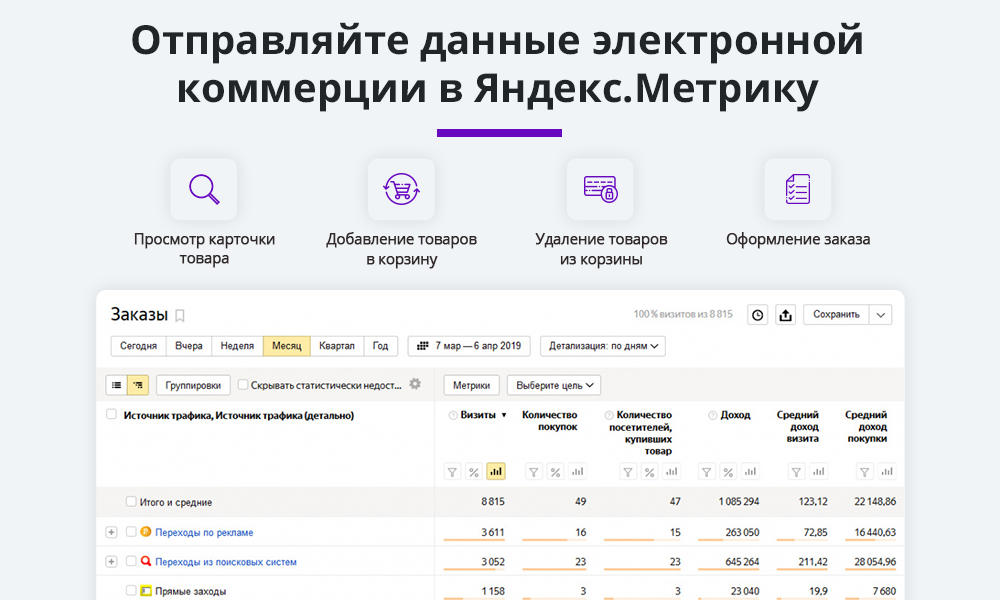Switch to 'Квартал' period tab
This screenshot has width=1000, height=600.
pyautogui.click(x=336, y=346)
